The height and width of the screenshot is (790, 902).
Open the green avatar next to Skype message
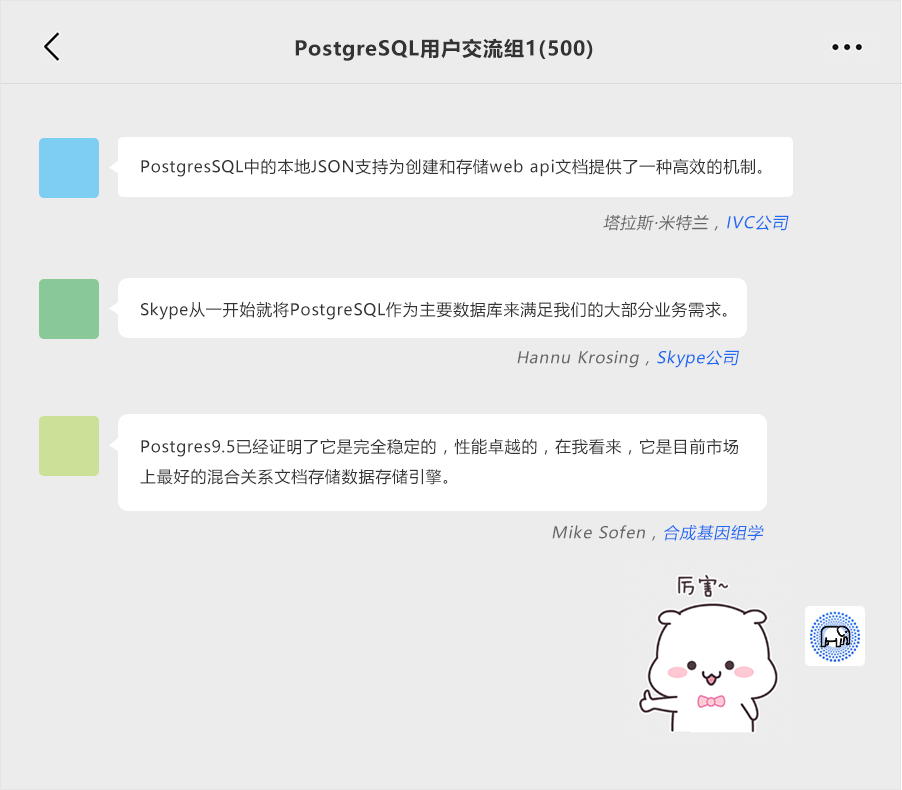coord(69,309)
